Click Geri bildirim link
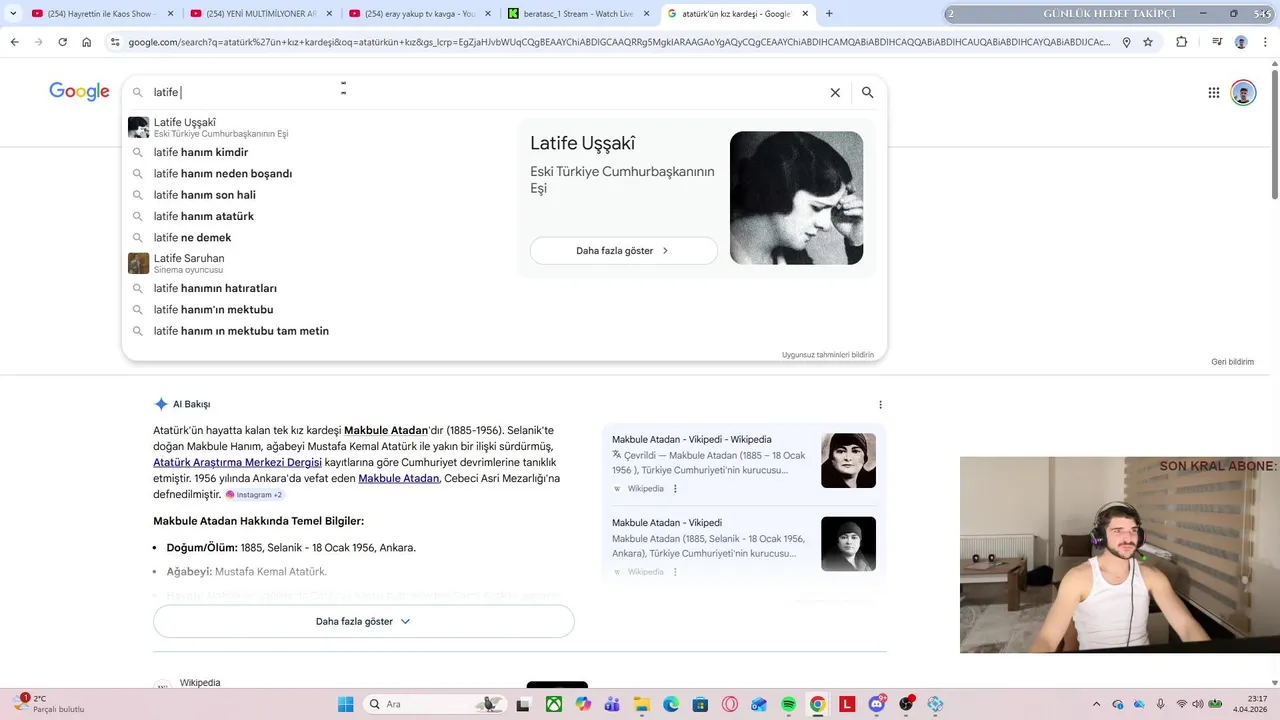Viewport: 1280px width, 720px height. pos(1232,362)
